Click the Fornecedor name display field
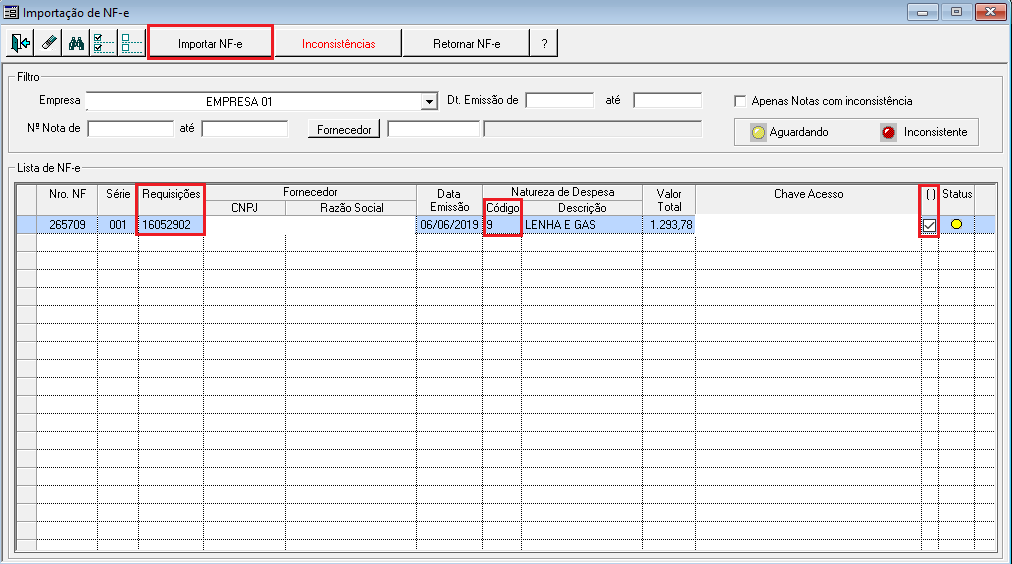Viewport: 1012px width, 564px height. pos(592,128)
